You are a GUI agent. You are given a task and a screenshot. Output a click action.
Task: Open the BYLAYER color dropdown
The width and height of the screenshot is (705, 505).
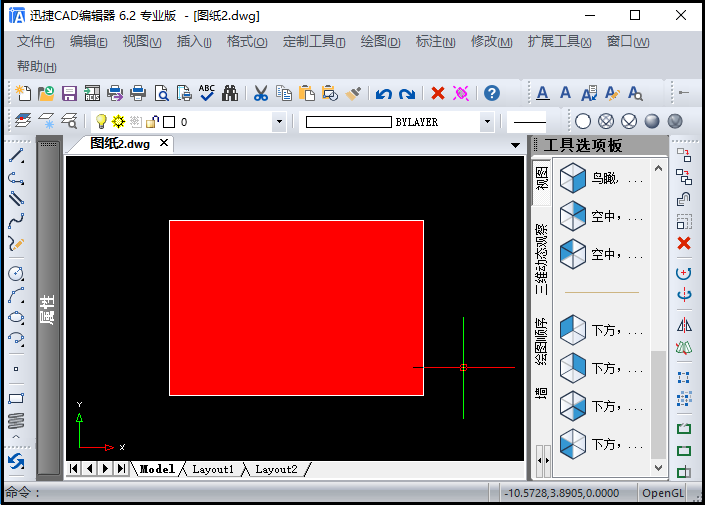click(x=487, y=121)
